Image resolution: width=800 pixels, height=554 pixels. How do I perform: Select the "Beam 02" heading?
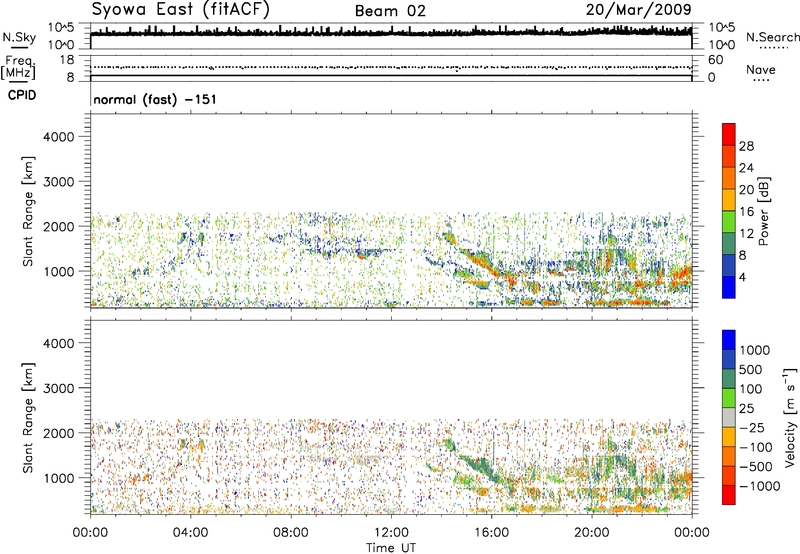(x=390, y=11)
